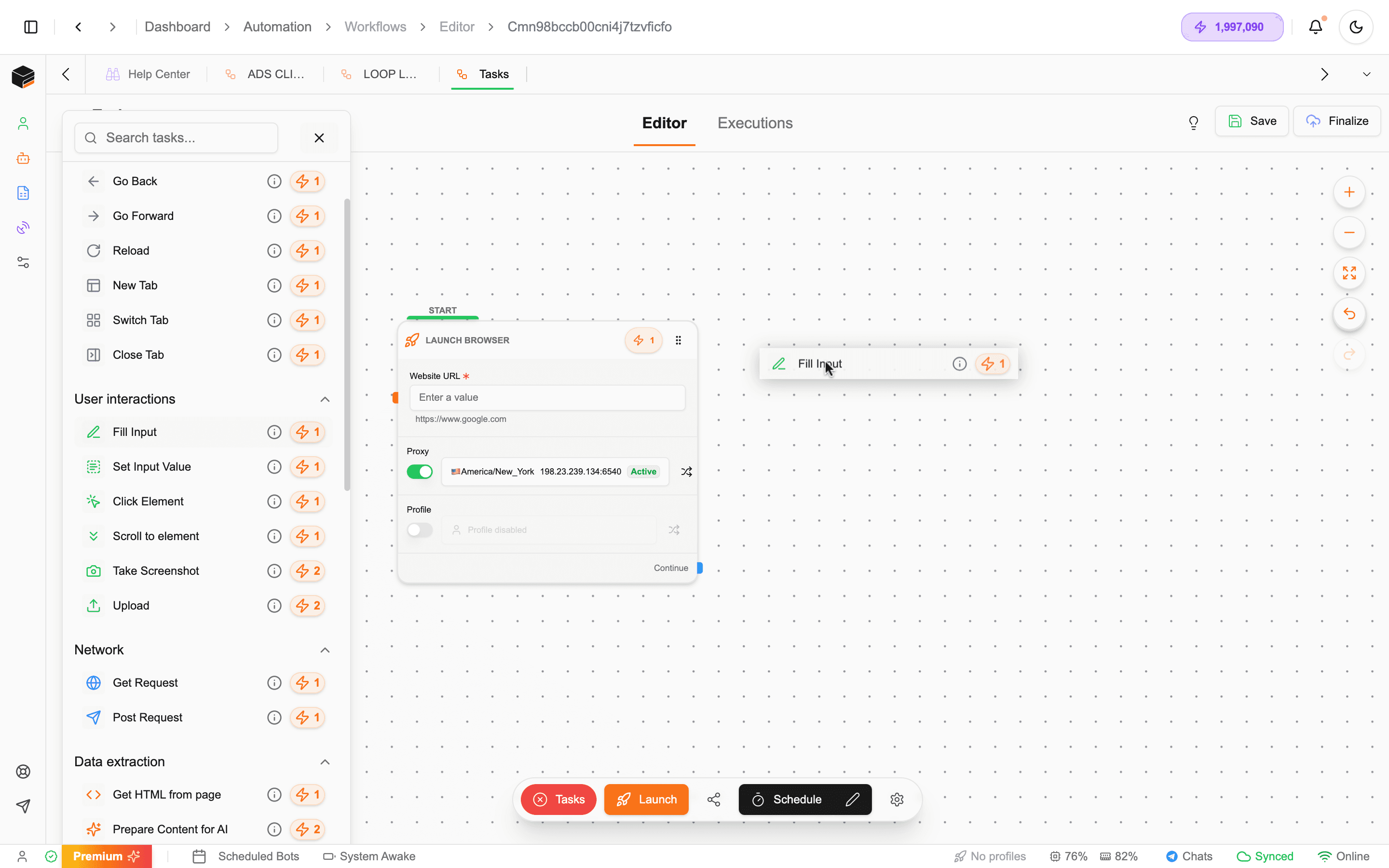
Task: Open the documents icon in the left sidebar
Action: (x=23, y=193)
